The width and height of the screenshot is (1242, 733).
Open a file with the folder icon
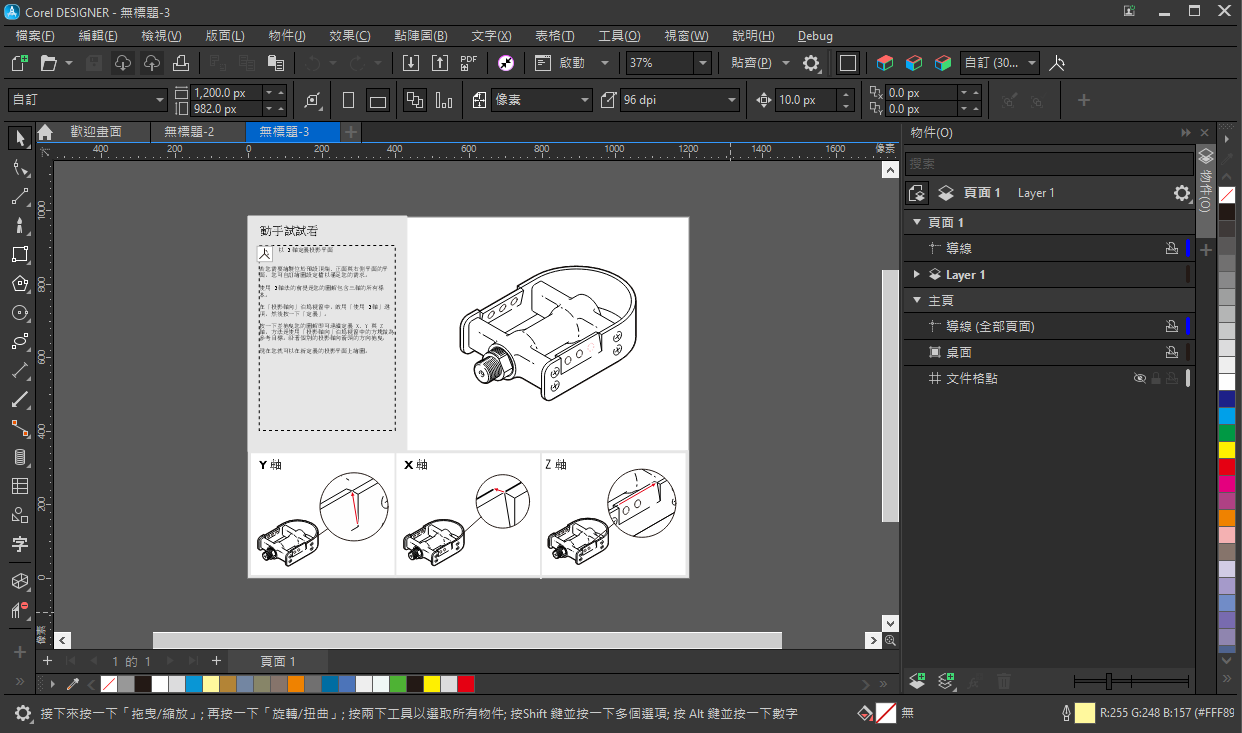click(48, 63)
